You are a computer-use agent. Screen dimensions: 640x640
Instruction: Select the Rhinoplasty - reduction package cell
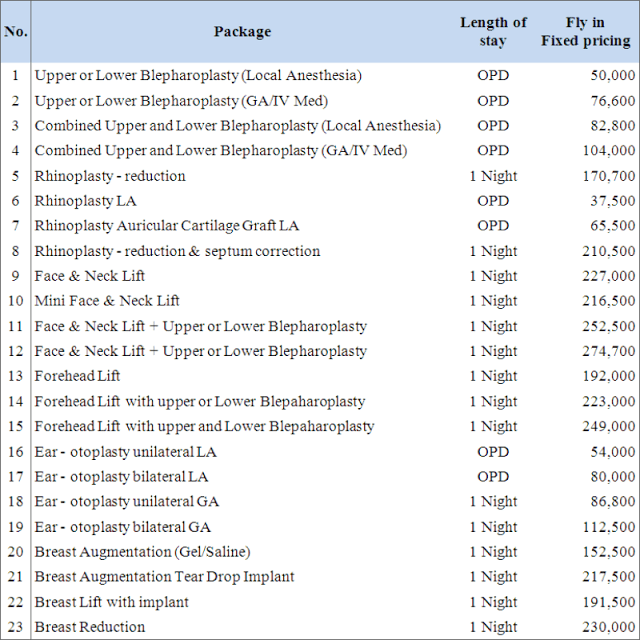[x=110, y=176]
